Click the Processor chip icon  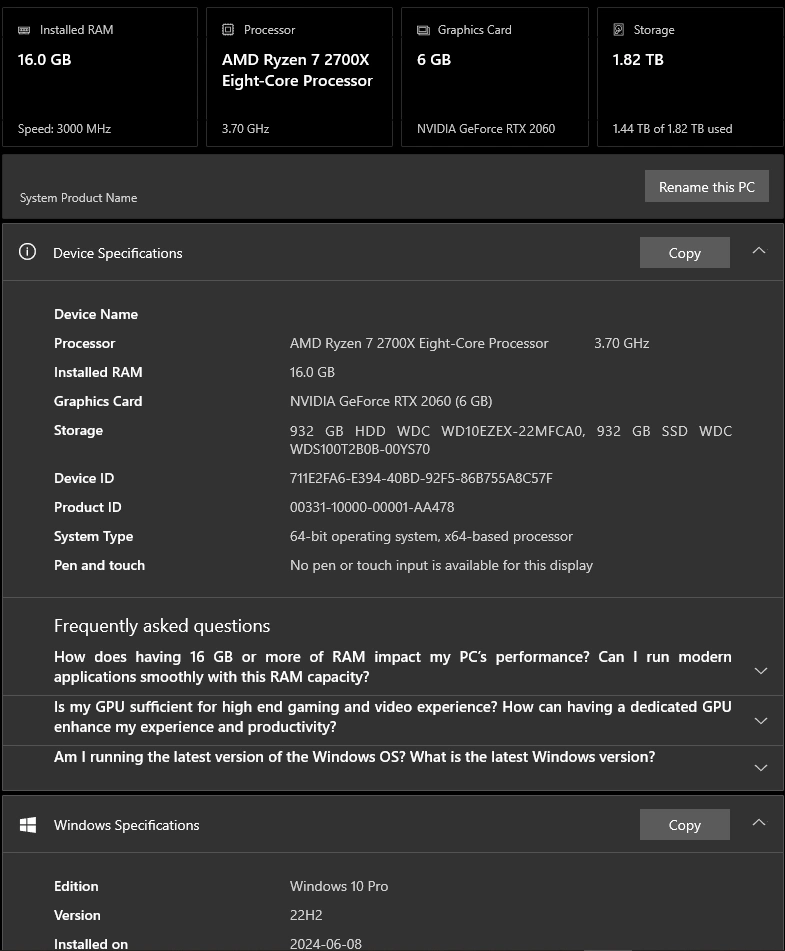[x=228, y=30]
